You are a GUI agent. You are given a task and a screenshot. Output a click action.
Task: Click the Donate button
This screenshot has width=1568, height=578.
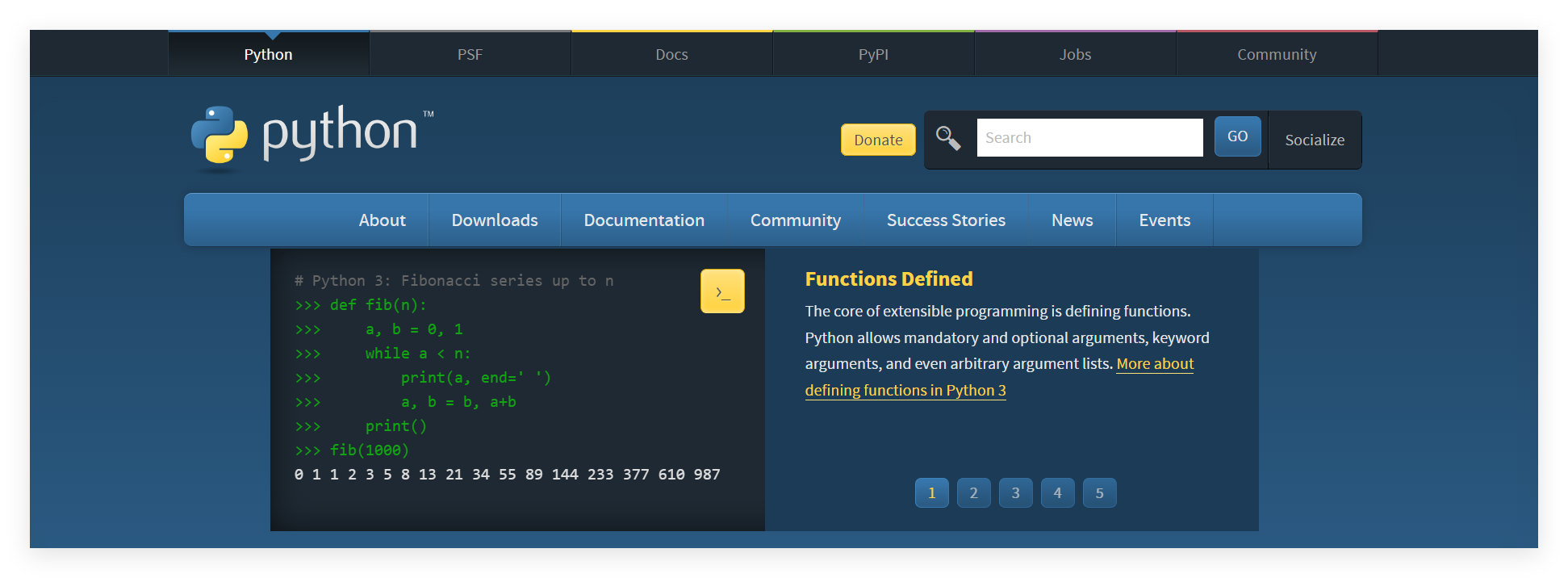tap(878, 140)
